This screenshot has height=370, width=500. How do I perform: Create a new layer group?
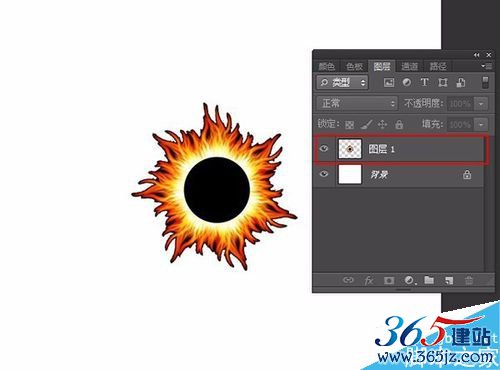429,280
